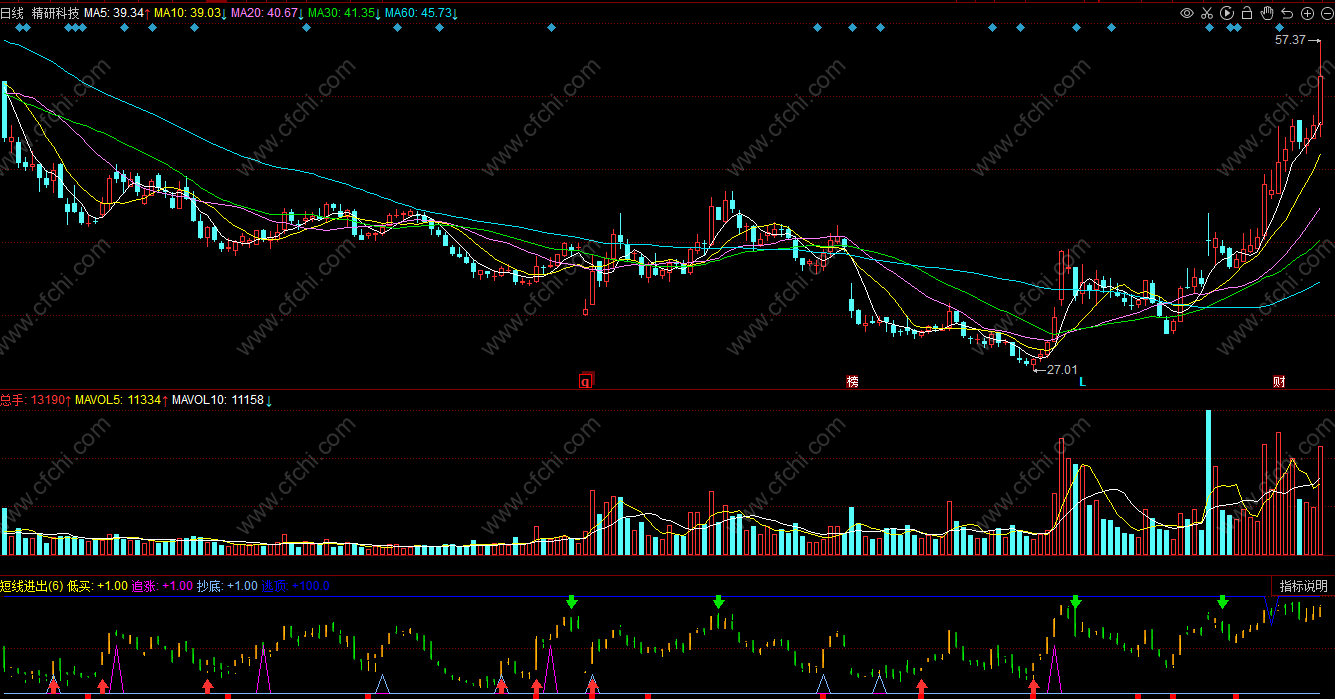This screenshot has height=699, width=1335.
Task: Select the MA5: 39.34 label
Action: (x=114, y=13)
